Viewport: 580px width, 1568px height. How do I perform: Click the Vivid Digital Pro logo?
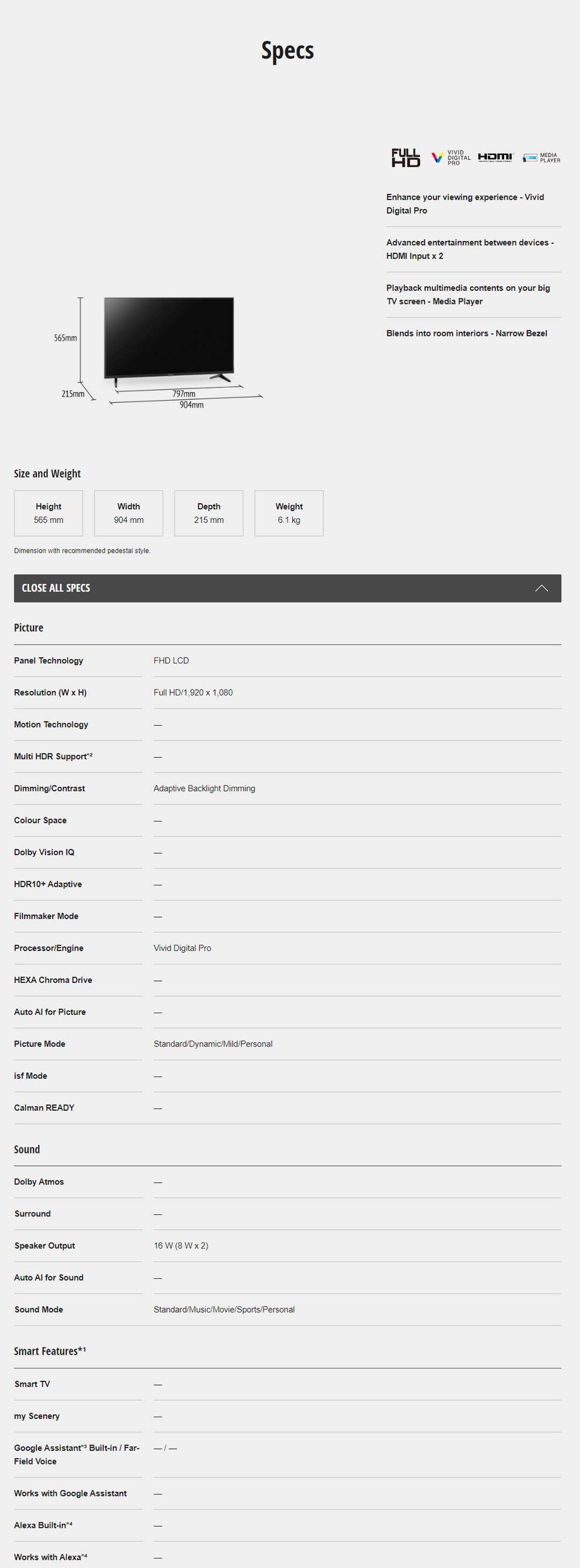point(451,158)
